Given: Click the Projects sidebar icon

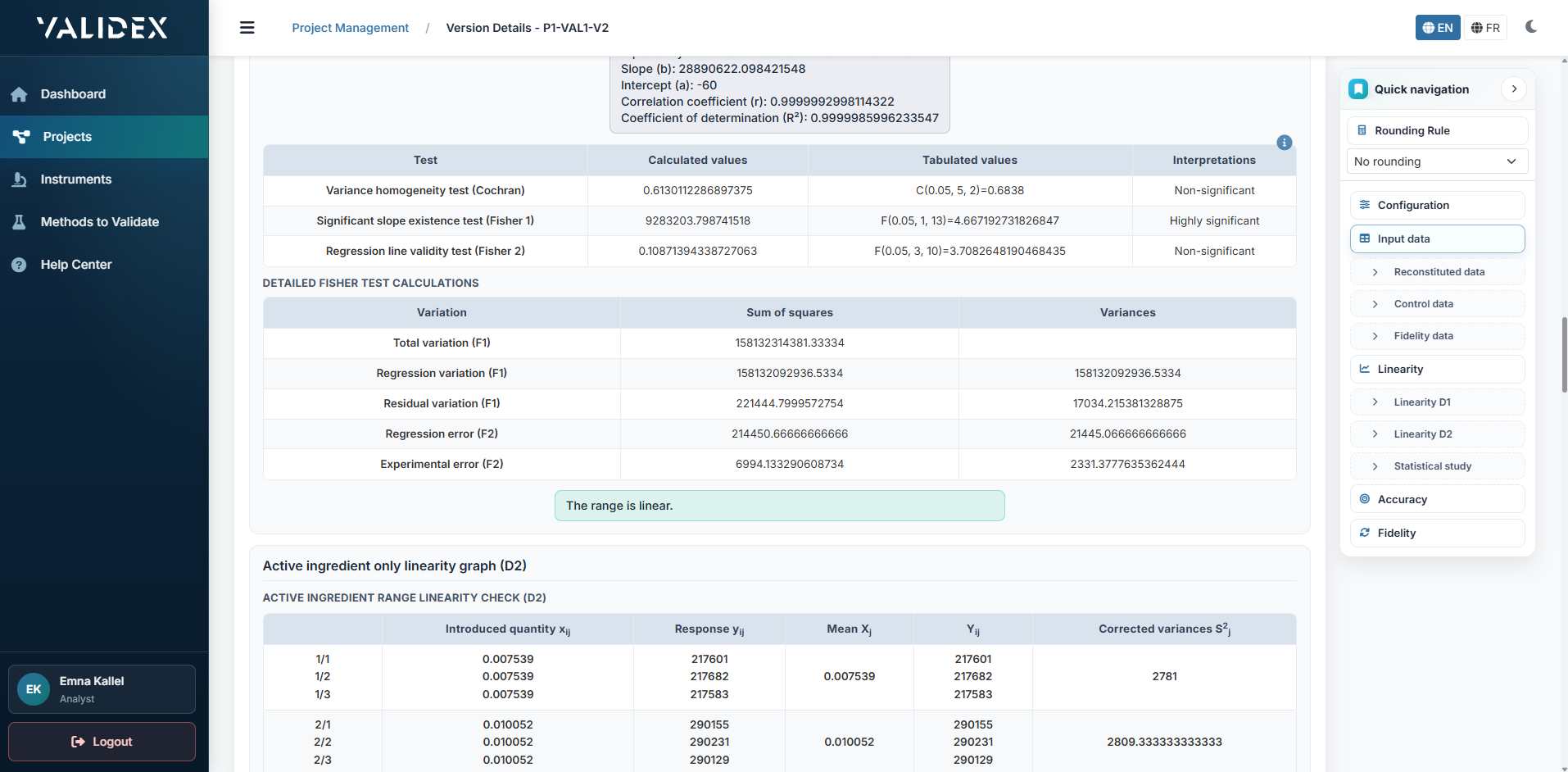Looking at the screenshot, I should tap(21, 137).
